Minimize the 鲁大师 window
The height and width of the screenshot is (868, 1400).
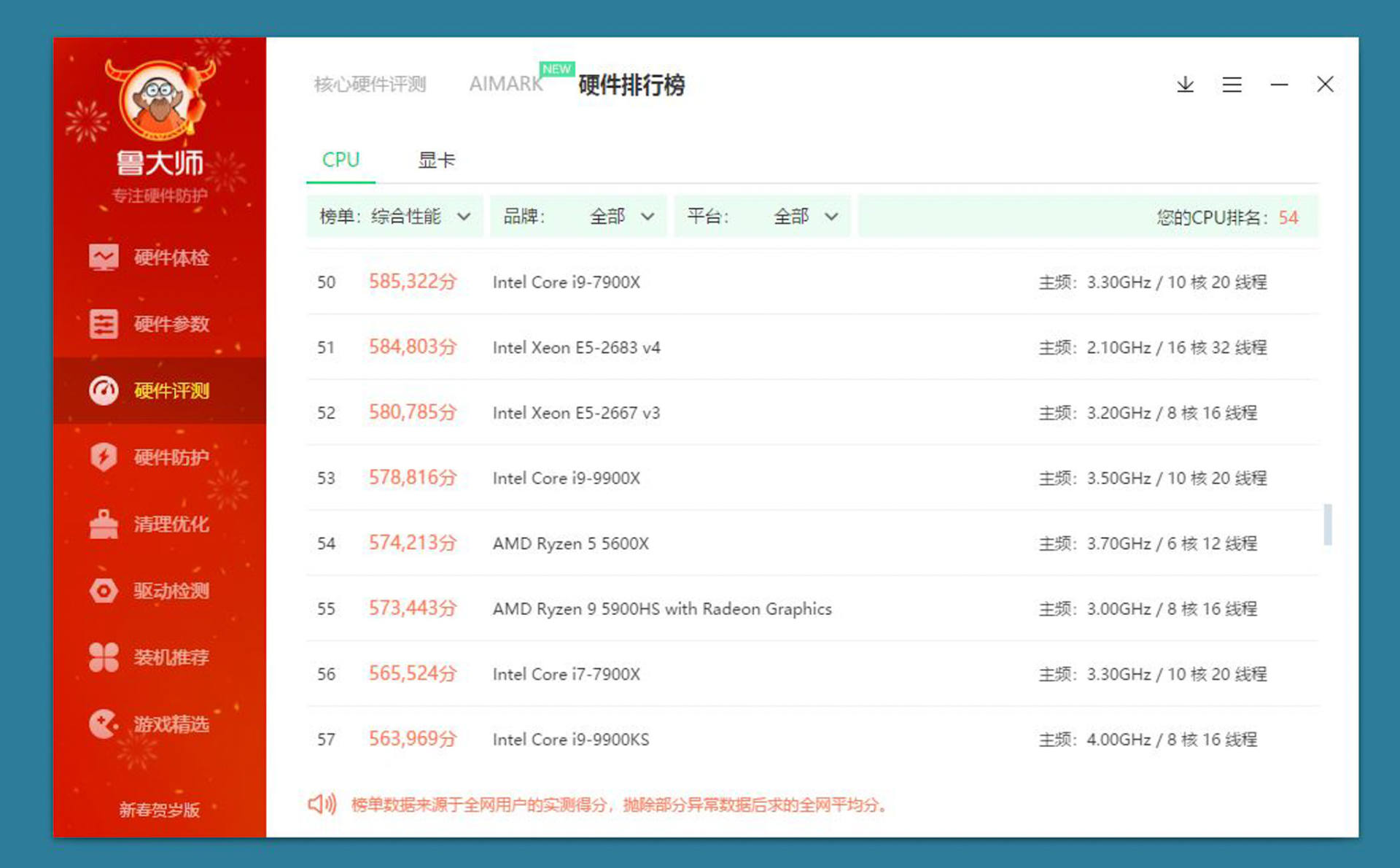(x=1279, y=85)
